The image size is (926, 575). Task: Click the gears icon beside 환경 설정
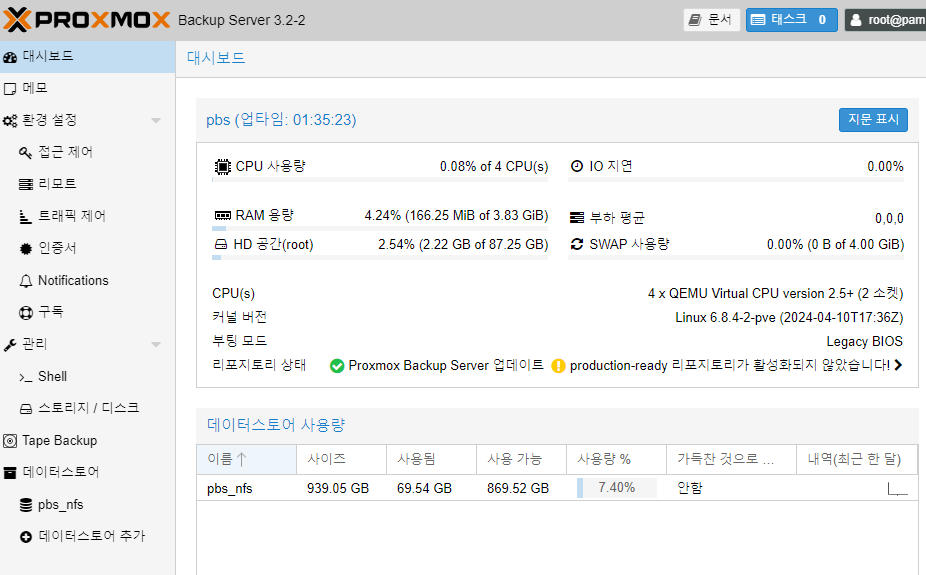click(10, 121)
